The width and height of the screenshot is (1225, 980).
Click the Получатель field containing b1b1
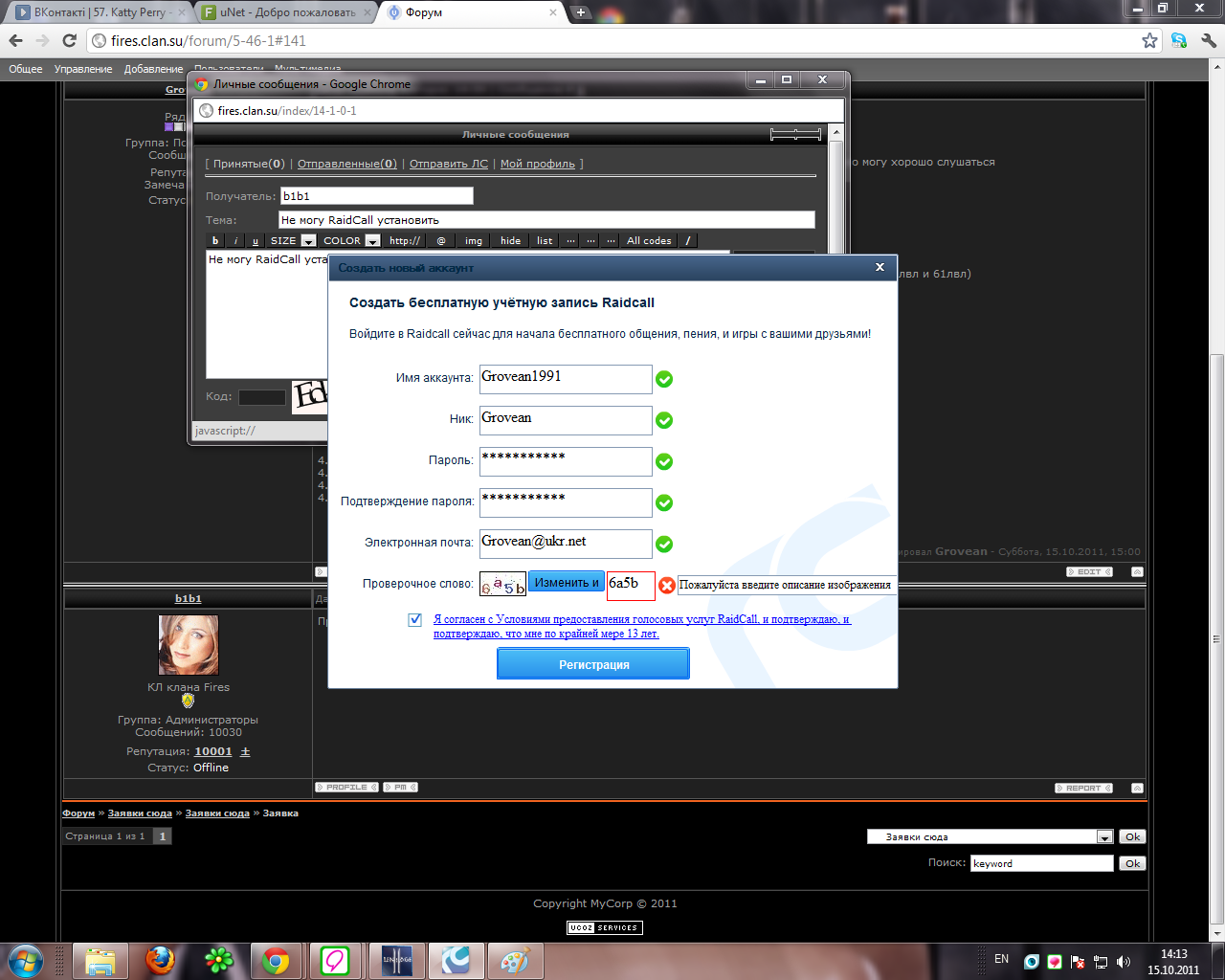[x=377, y=195]
